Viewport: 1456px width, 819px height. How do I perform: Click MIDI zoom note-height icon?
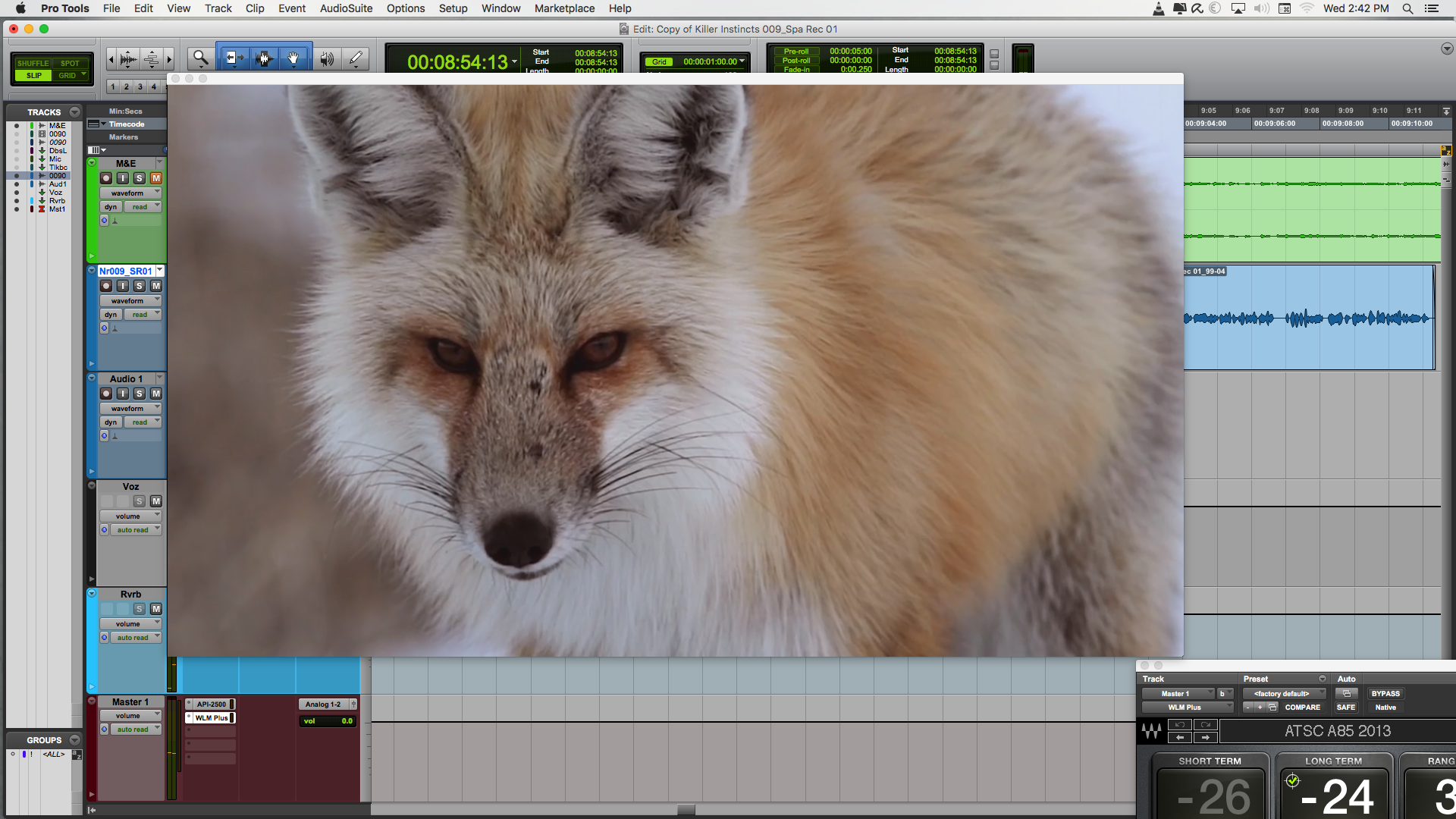coord(152,58)
